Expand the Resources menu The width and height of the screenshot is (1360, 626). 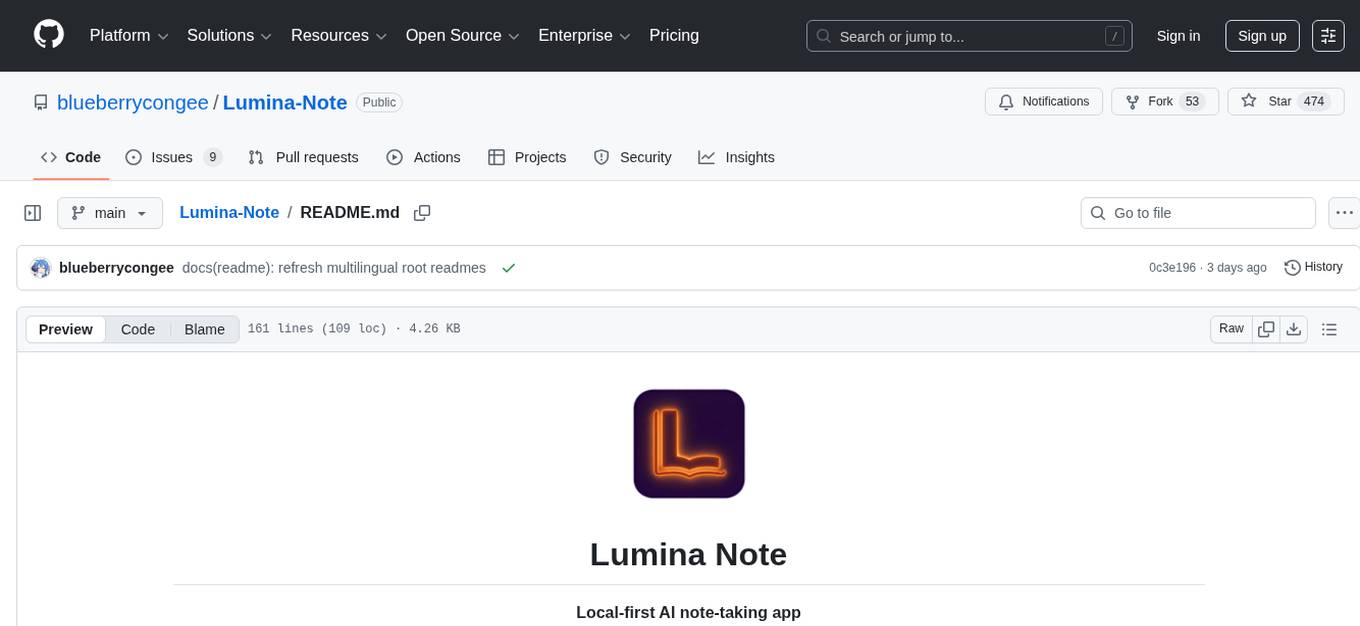tap(338, 35)
